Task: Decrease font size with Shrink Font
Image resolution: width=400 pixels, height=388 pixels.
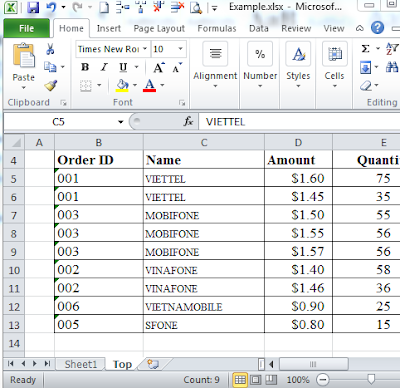Action: pyautogui.click(x=177, y=68)
